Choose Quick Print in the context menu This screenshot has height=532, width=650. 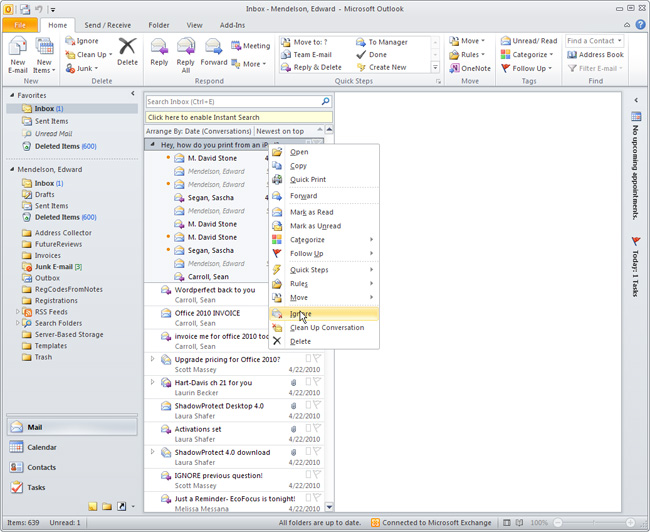(324, 179)
